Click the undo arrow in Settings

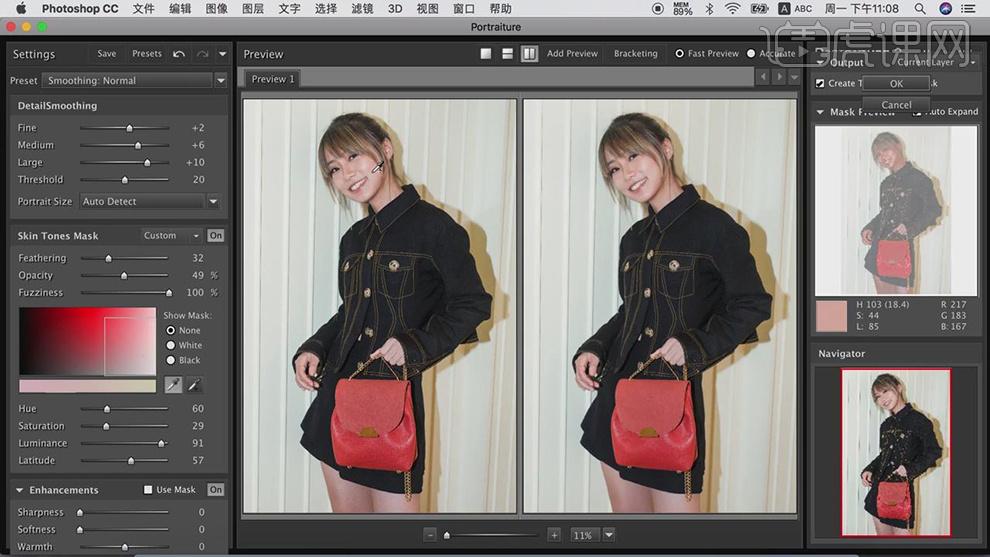click(179, 54)
